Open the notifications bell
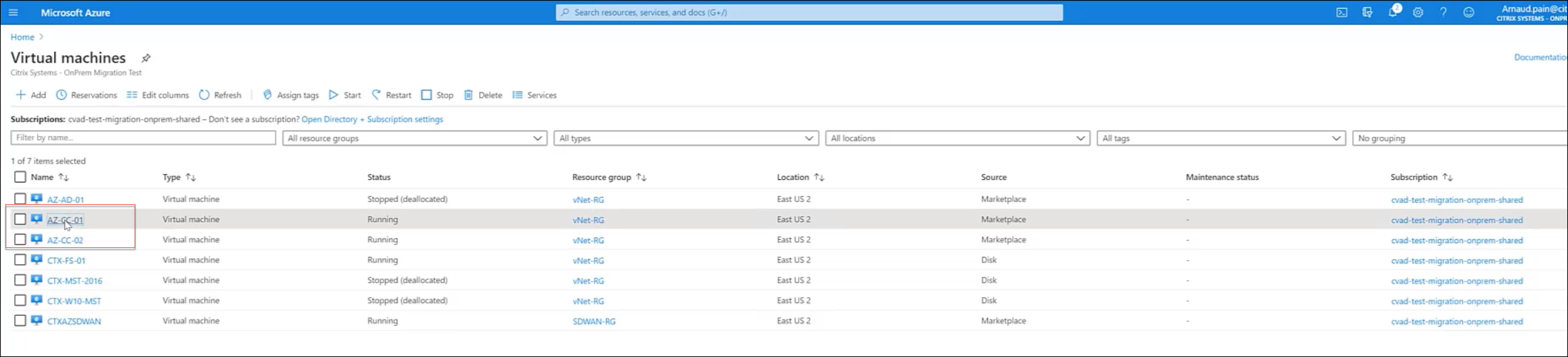This screenshot has width=1568, height=357. (x=1392, y=12)
